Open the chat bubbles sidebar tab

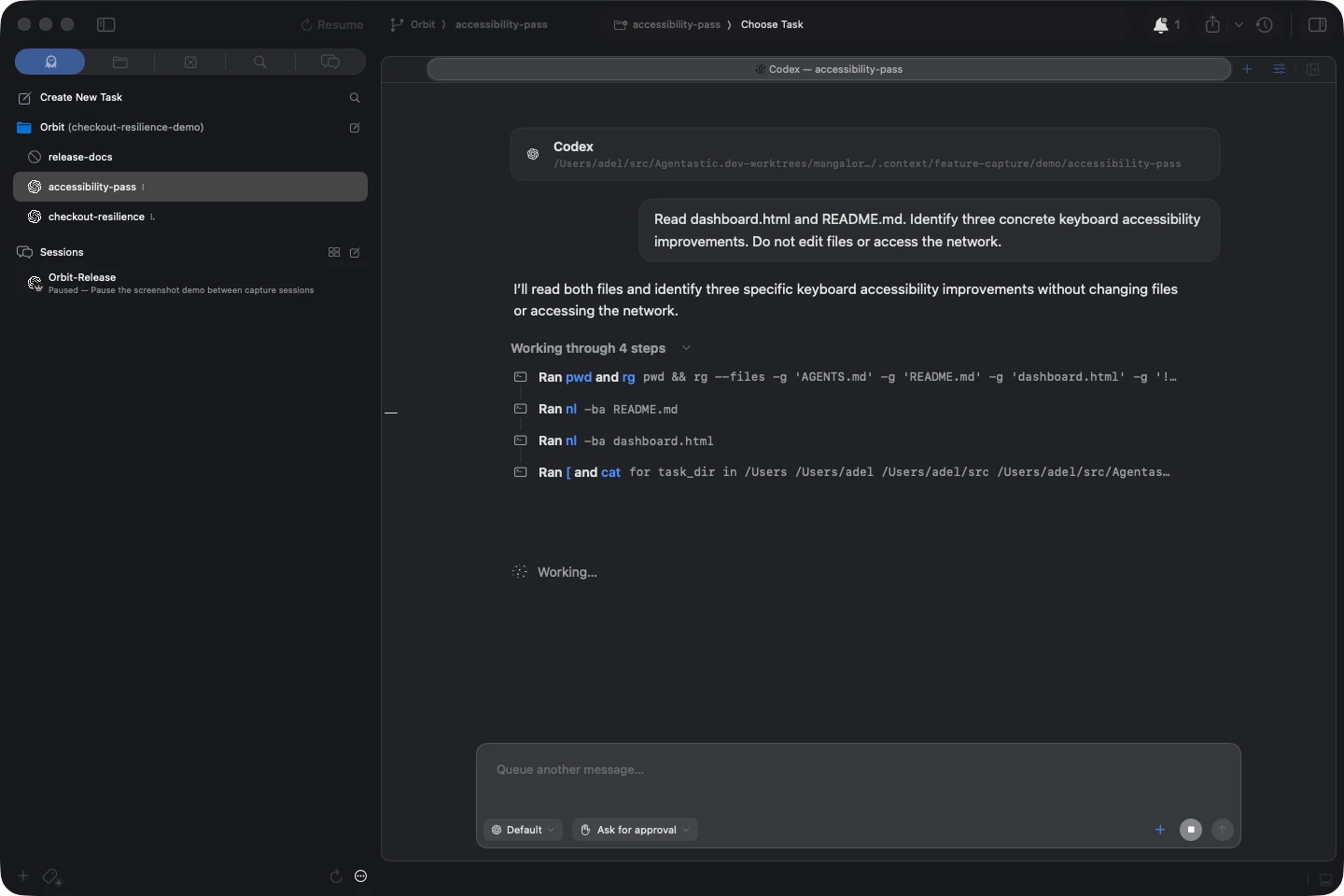pos(330,62)
